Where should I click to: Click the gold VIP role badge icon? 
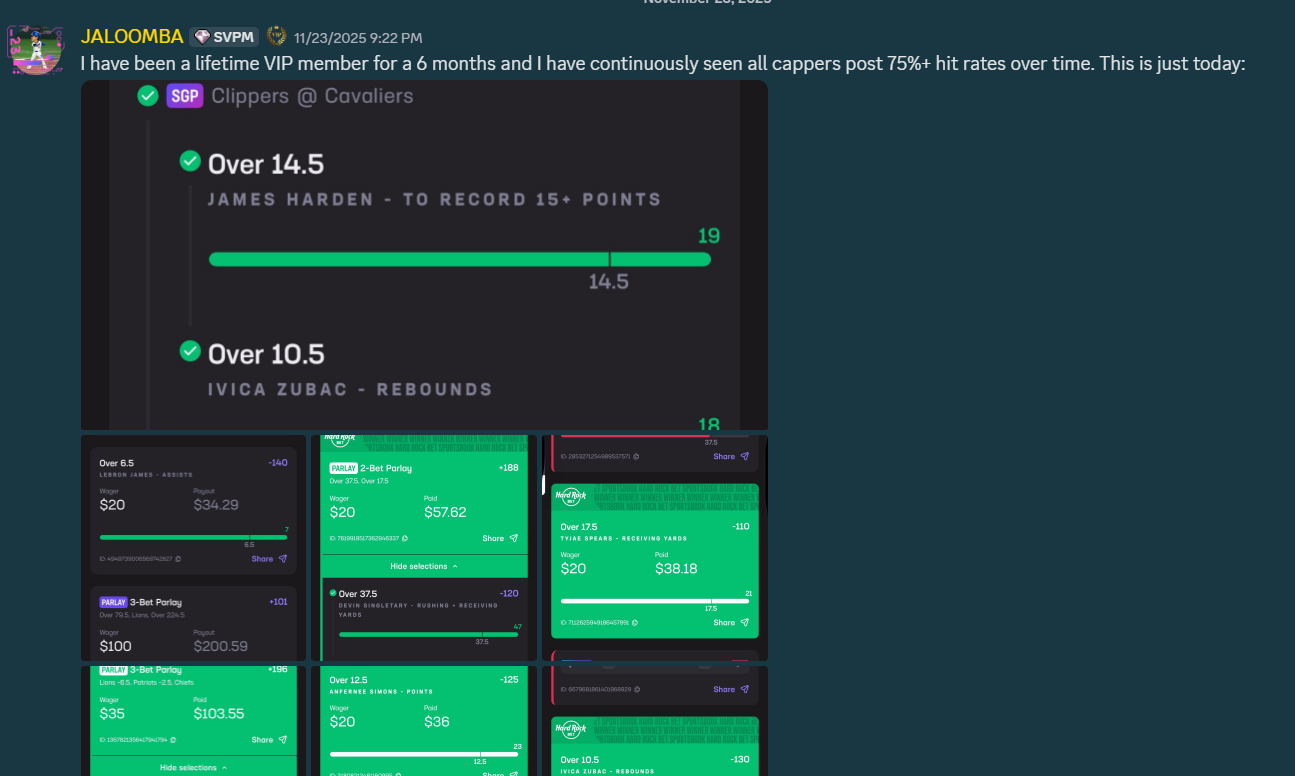click(x=277, y=37)
